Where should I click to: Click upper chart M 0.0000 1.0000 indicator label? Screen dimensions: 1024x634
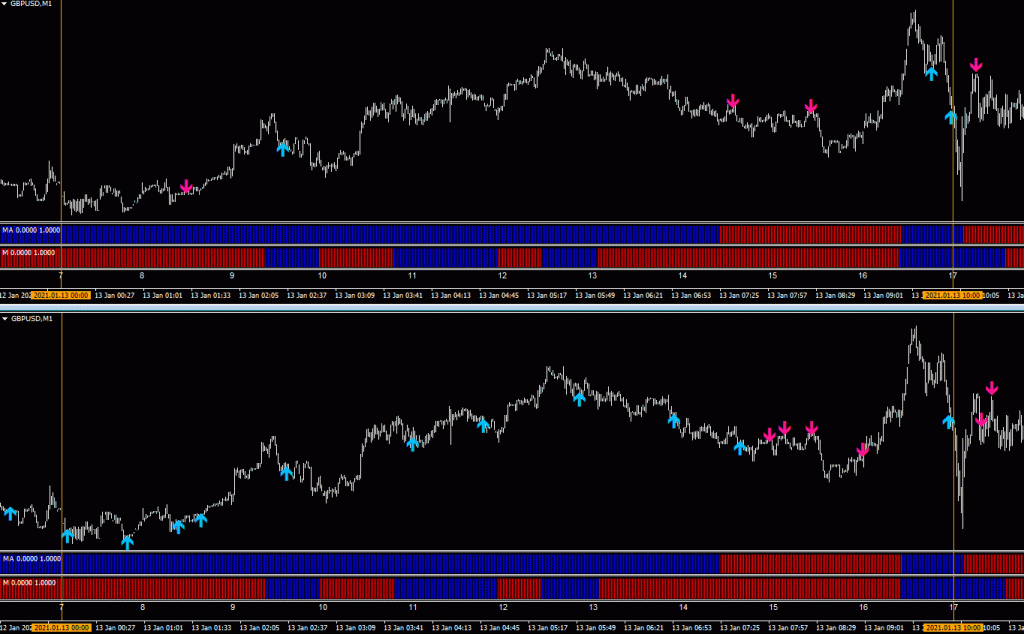pyautogui.click(x=29, y=253)
